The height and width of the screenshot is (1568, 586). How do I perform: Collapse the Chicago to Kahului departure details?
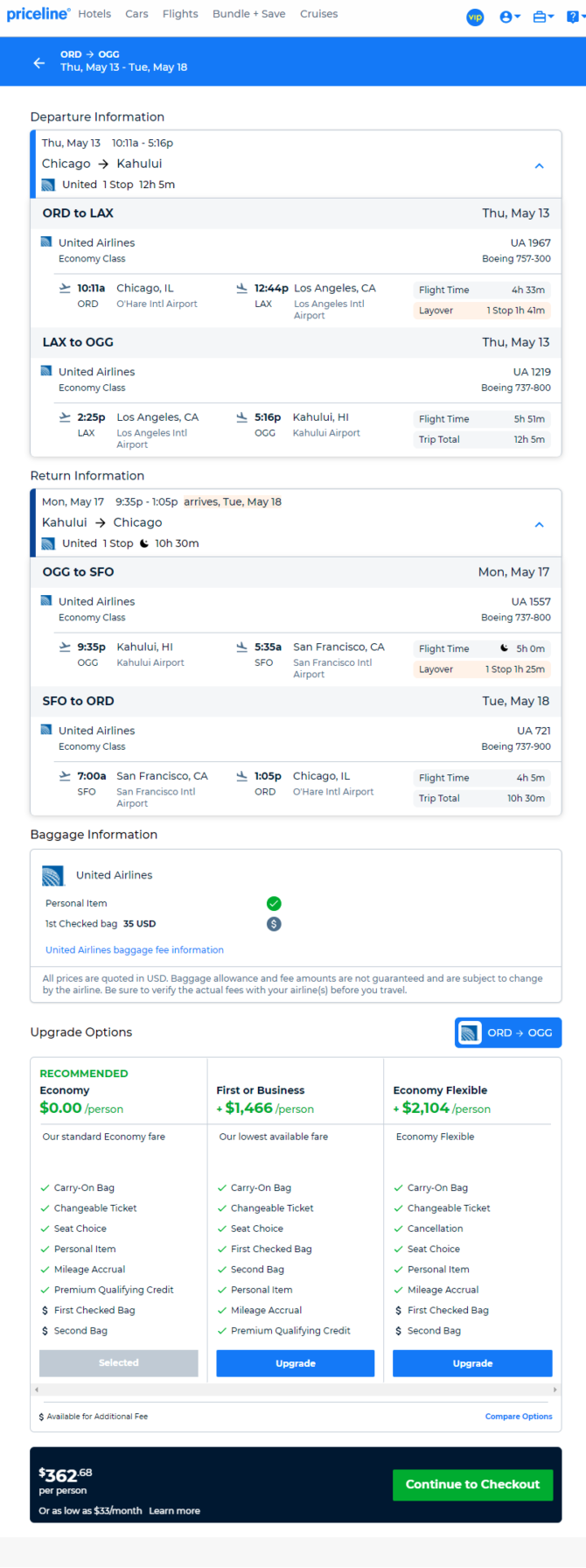point(540,165)
